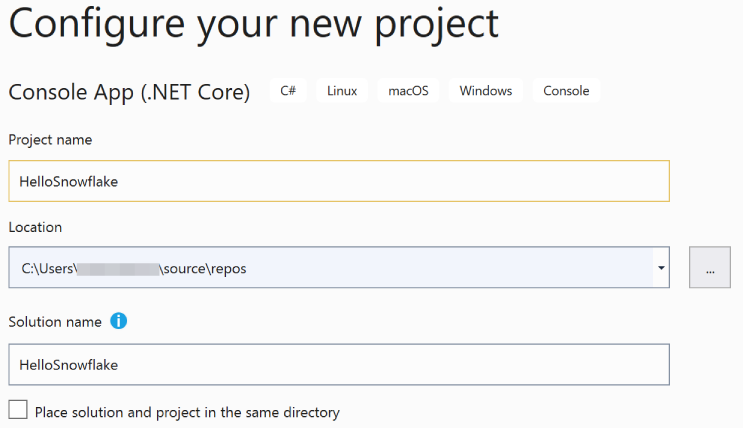Click the 'source\repos' part of the path
The width and height of the screenshot is (743, 428).
[204, 269]
